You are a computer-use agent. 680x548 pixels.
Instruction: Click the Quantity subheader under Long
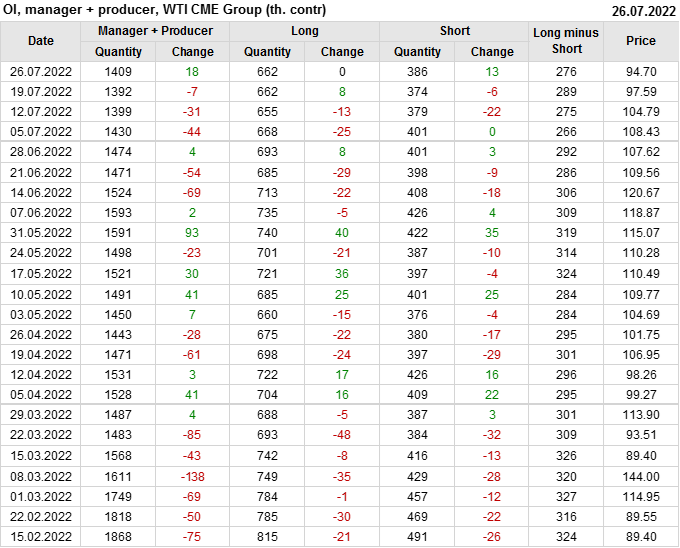pos(268,52)
